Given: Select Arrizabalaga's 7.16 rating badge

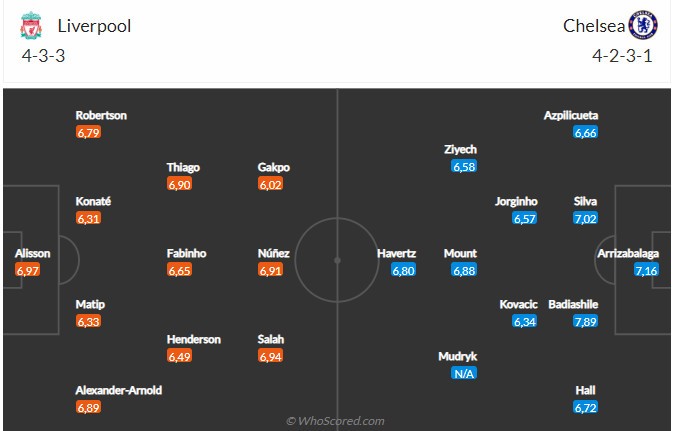Looking at the screenshot, I should click(646, 271).
